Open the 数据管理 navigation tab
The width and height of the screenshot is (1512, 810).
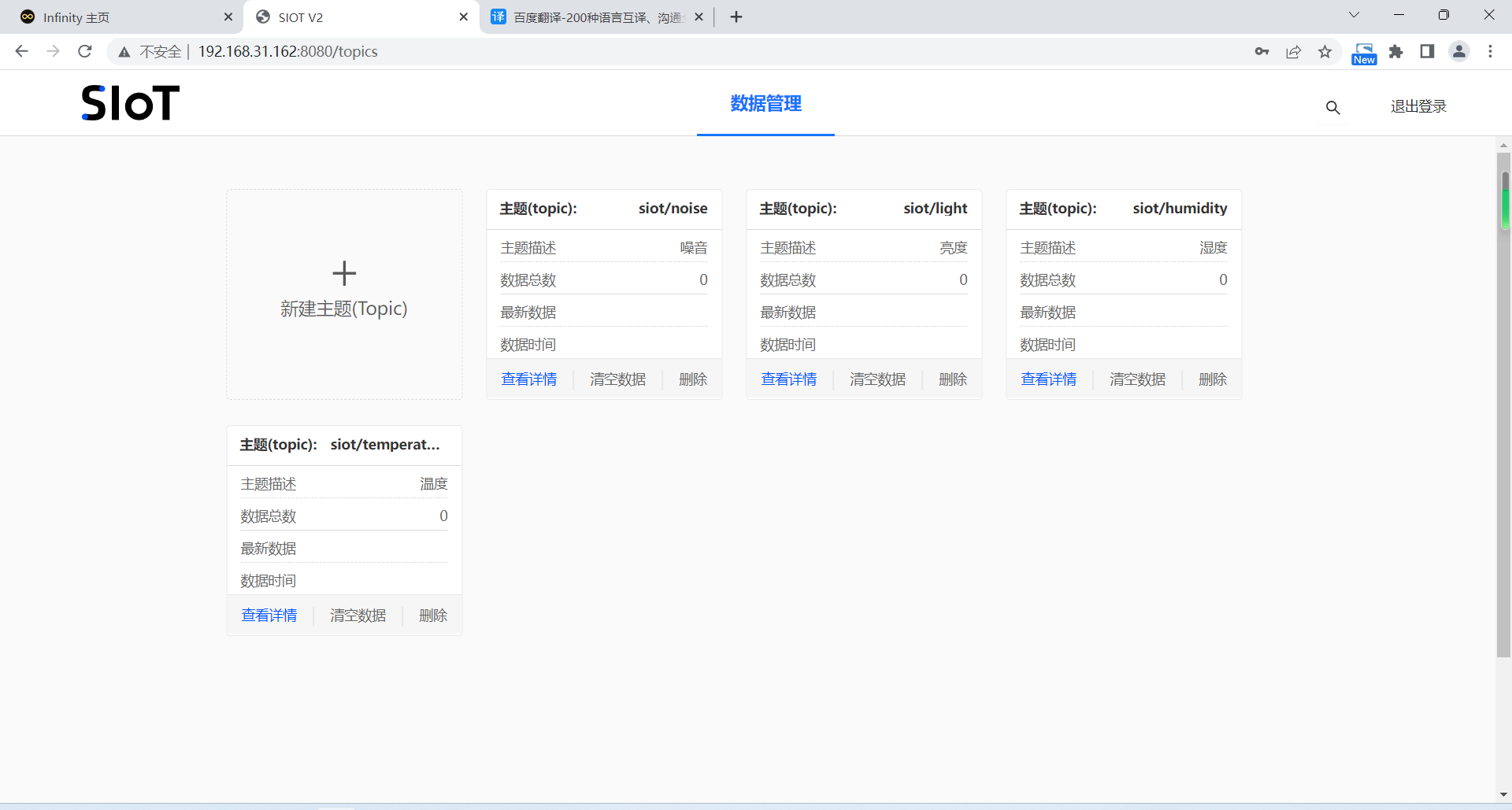coord(765,103)
